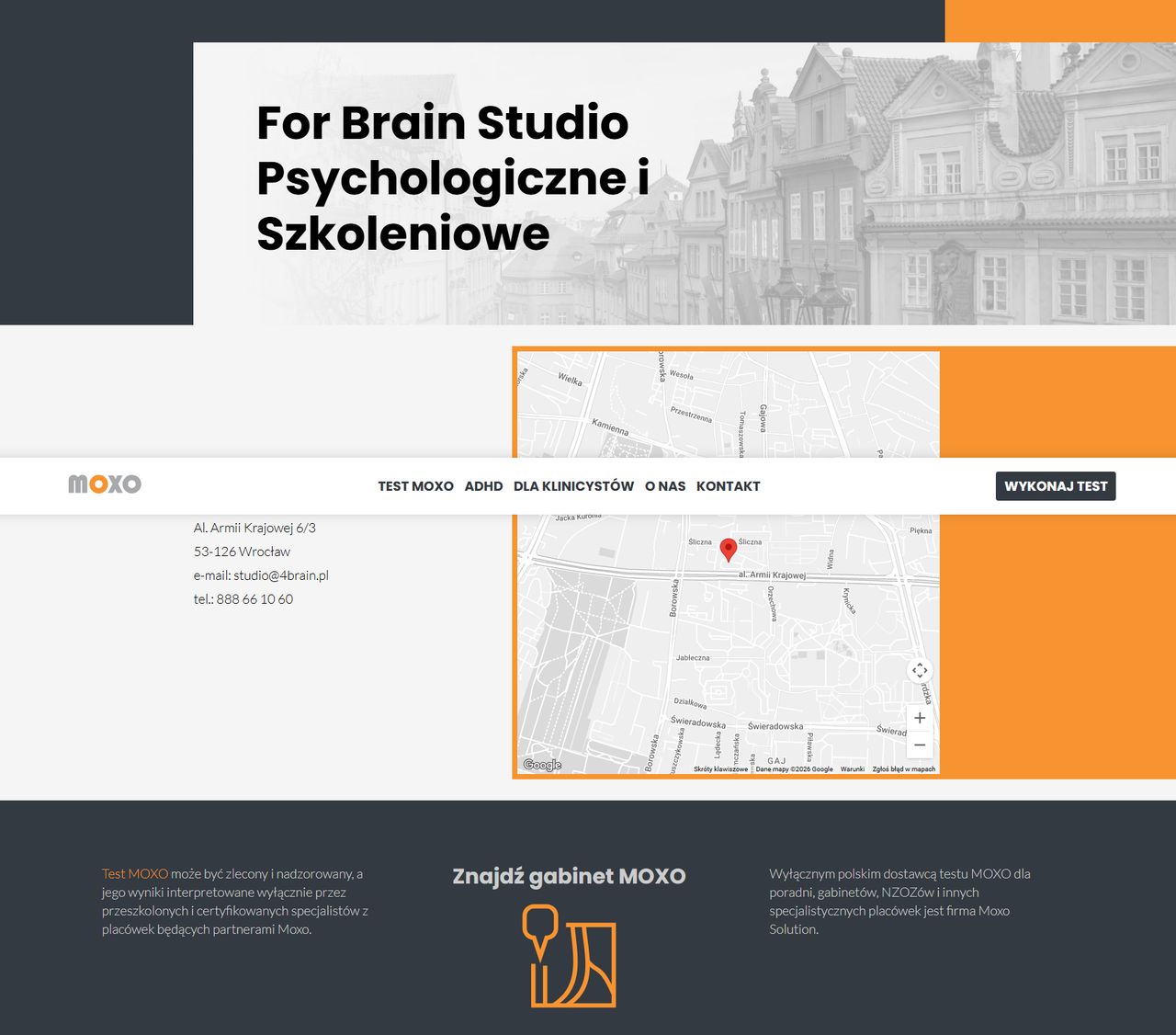1176x1035 pixels.
Task: Open the TEST MOXO menu item
Action: click(x=415, y=486)
